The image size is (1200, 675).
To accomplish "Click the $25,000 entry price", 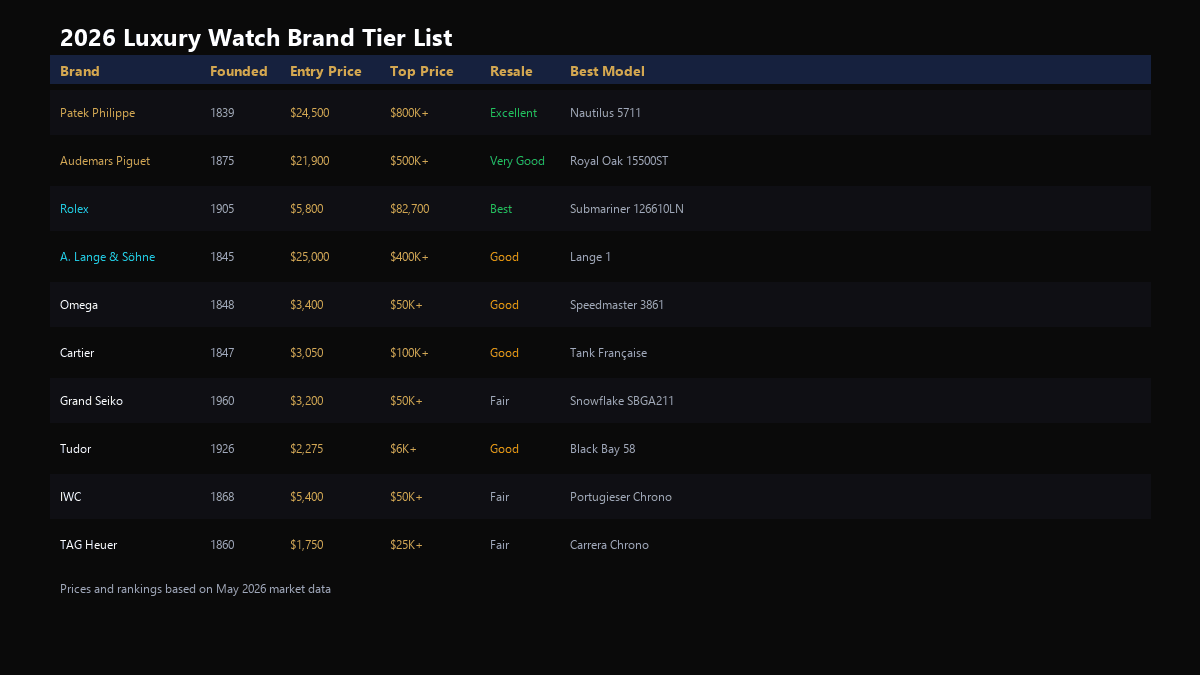I will coord(309,257).
